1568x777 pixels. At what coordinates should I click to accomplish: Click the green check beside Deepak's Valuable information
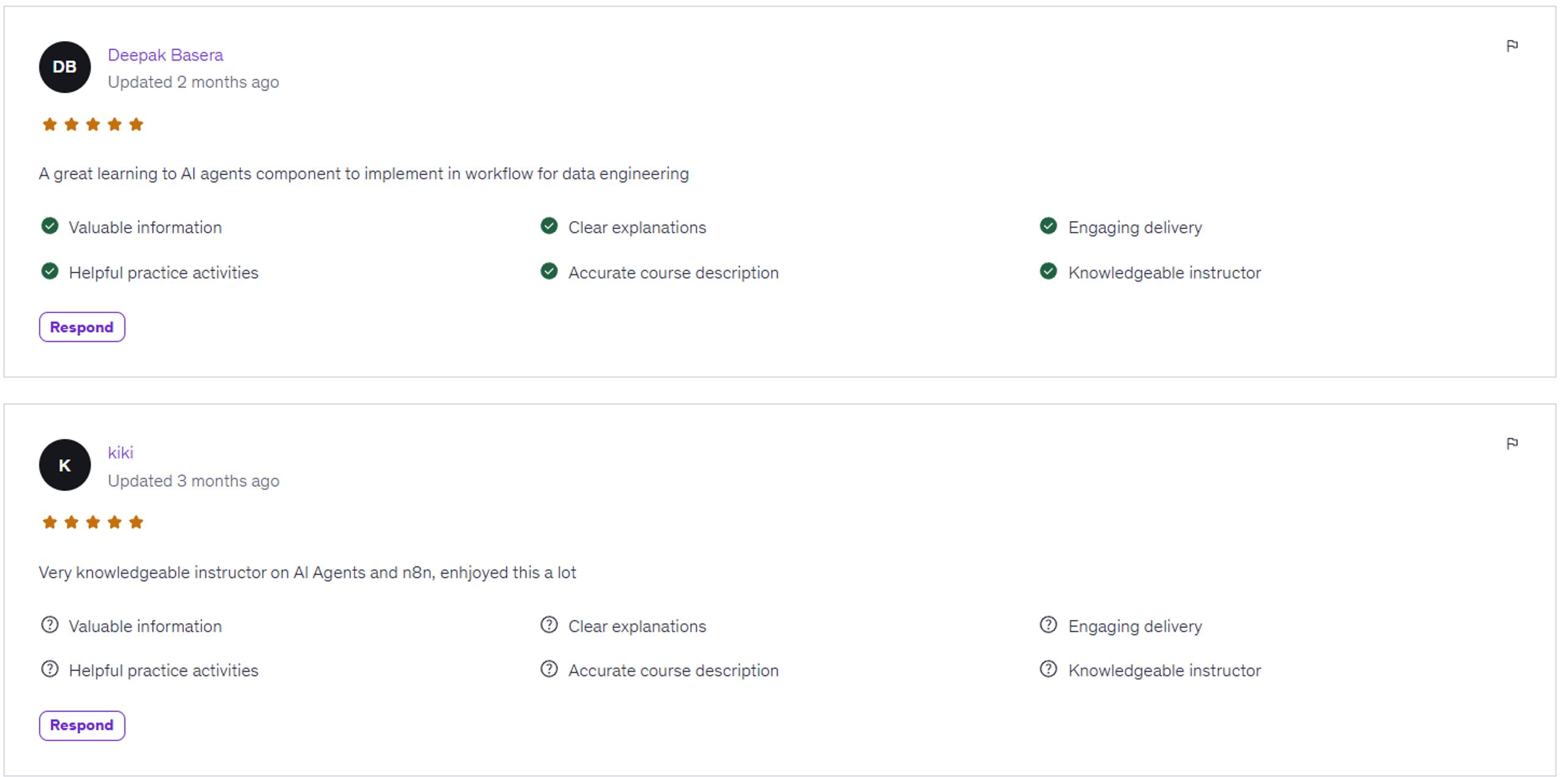pyautogui.click(x=50, y=226)
